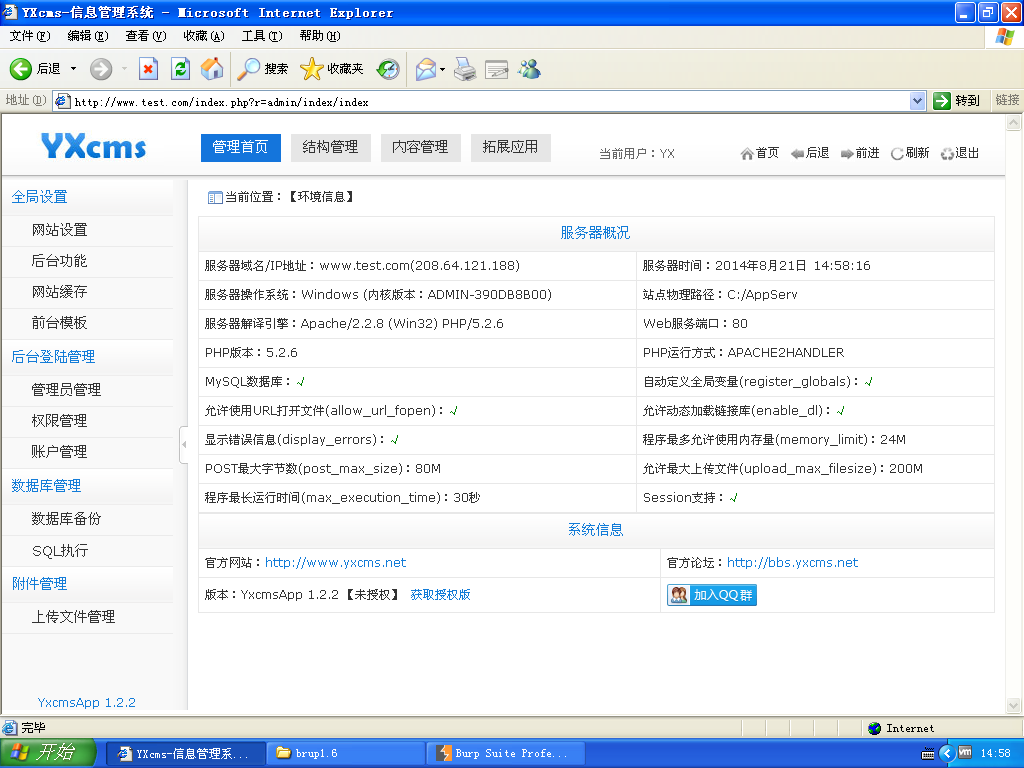Click inside the address bar URL field
Screen dimensions: 1024x768
[x=490, y=101]
